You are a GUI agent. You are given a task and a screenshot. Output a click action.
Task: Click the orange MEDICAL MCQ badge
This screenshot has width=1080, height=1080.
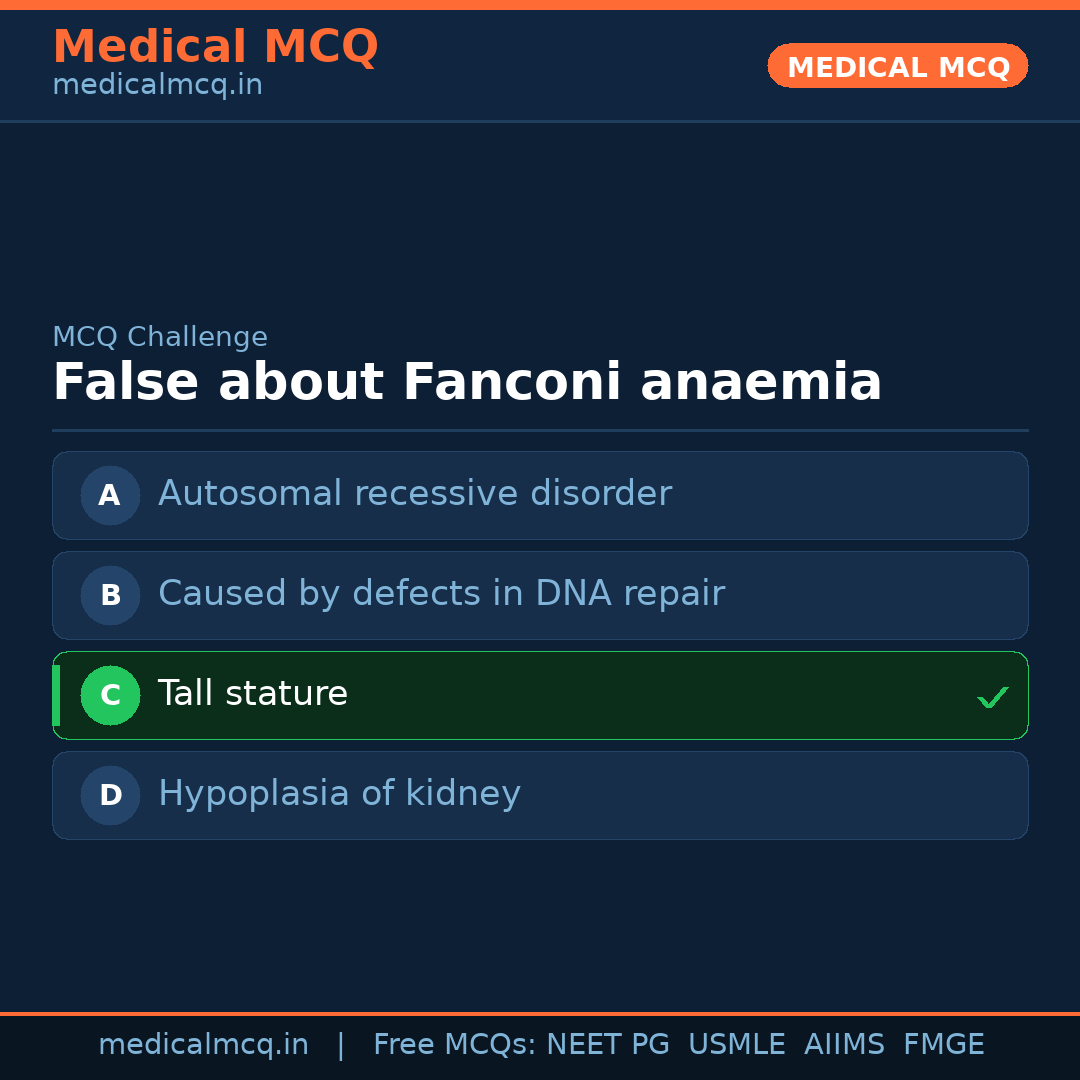(x=898, y=67)
